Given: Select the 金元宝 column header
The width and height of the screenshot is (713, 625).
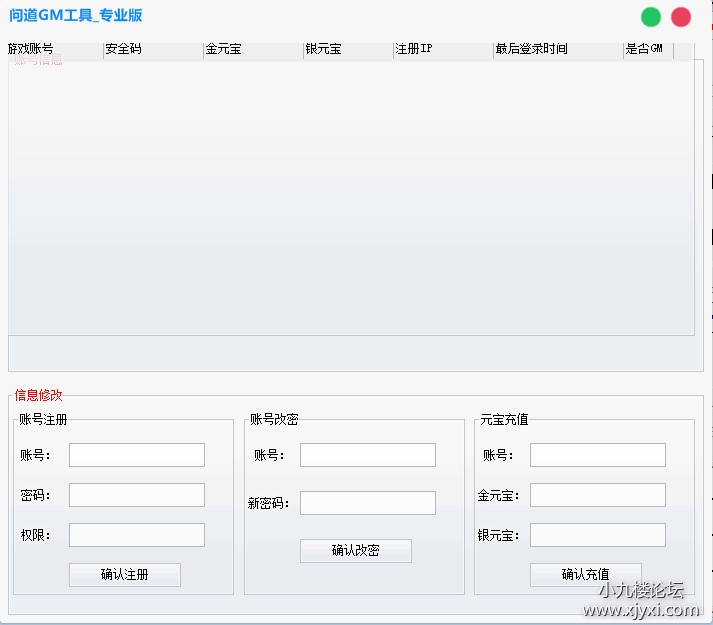Looking at the screenshot, I should (253, 49).
